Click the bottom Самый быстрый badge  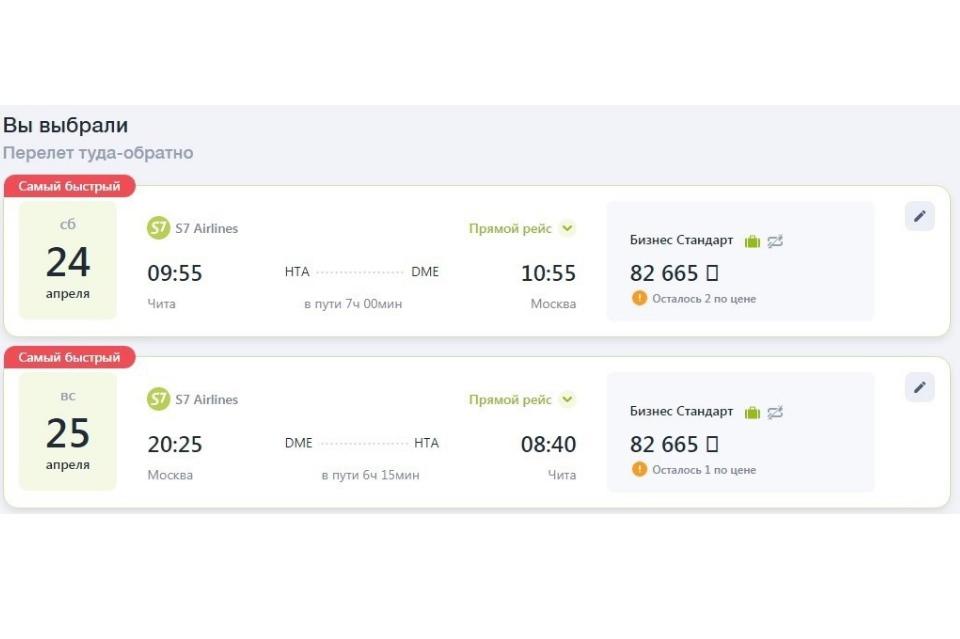pos(69,357)
